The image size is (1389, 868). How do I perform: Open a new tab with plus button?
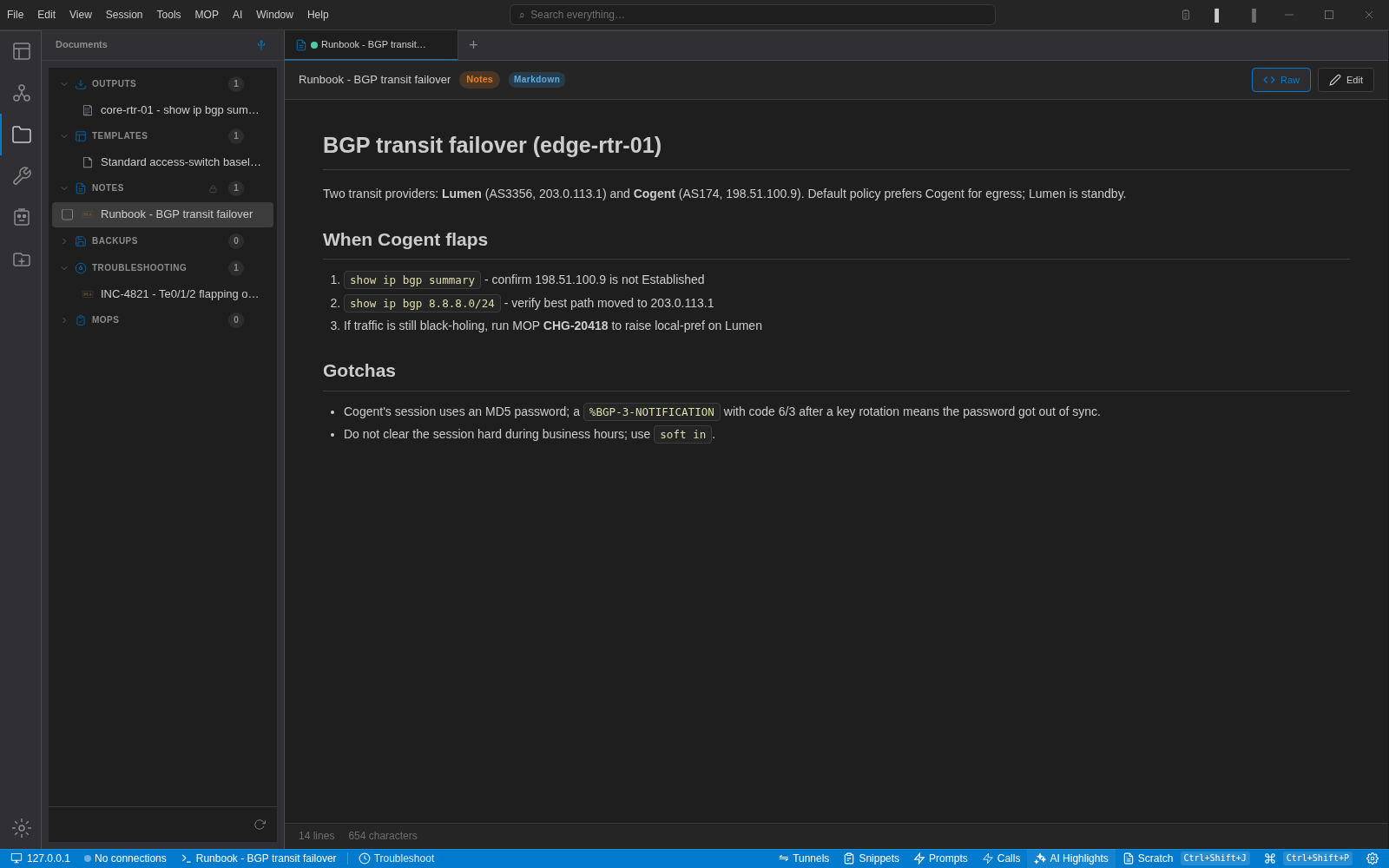tap(473, 45)
